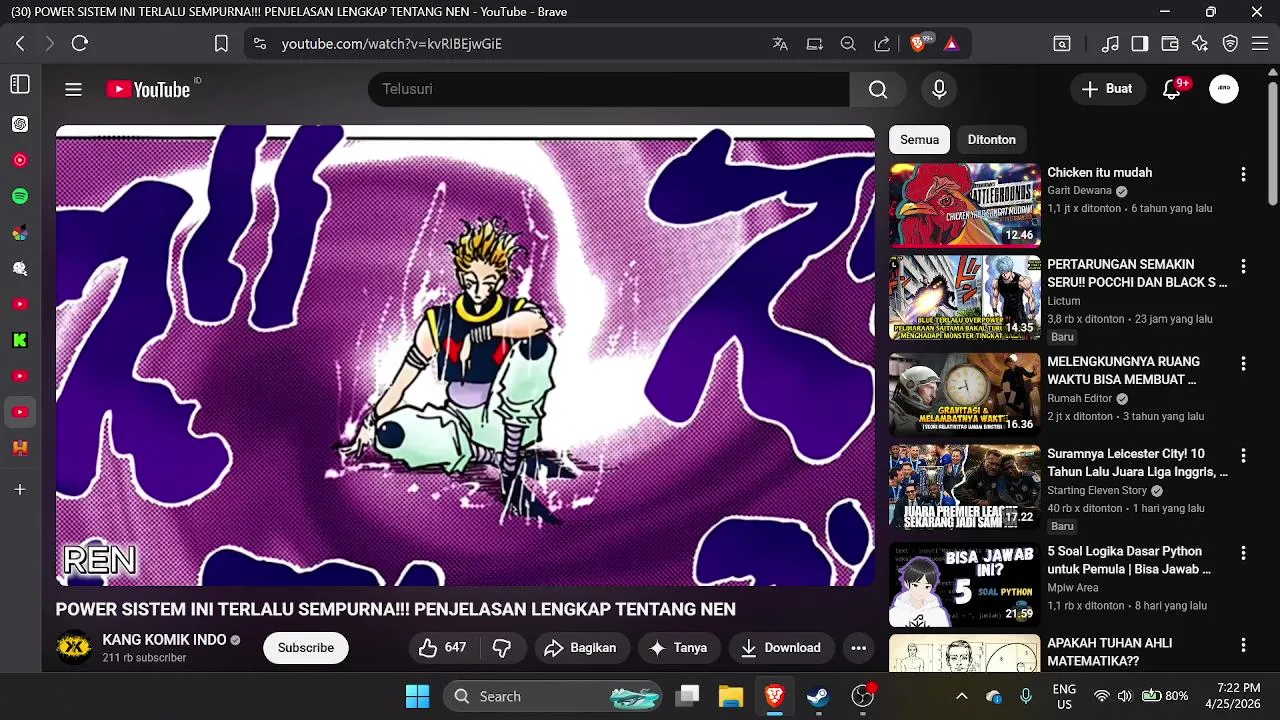
Task: Open Chicken itu mudah thumbnail
Action: coord(965,205)
